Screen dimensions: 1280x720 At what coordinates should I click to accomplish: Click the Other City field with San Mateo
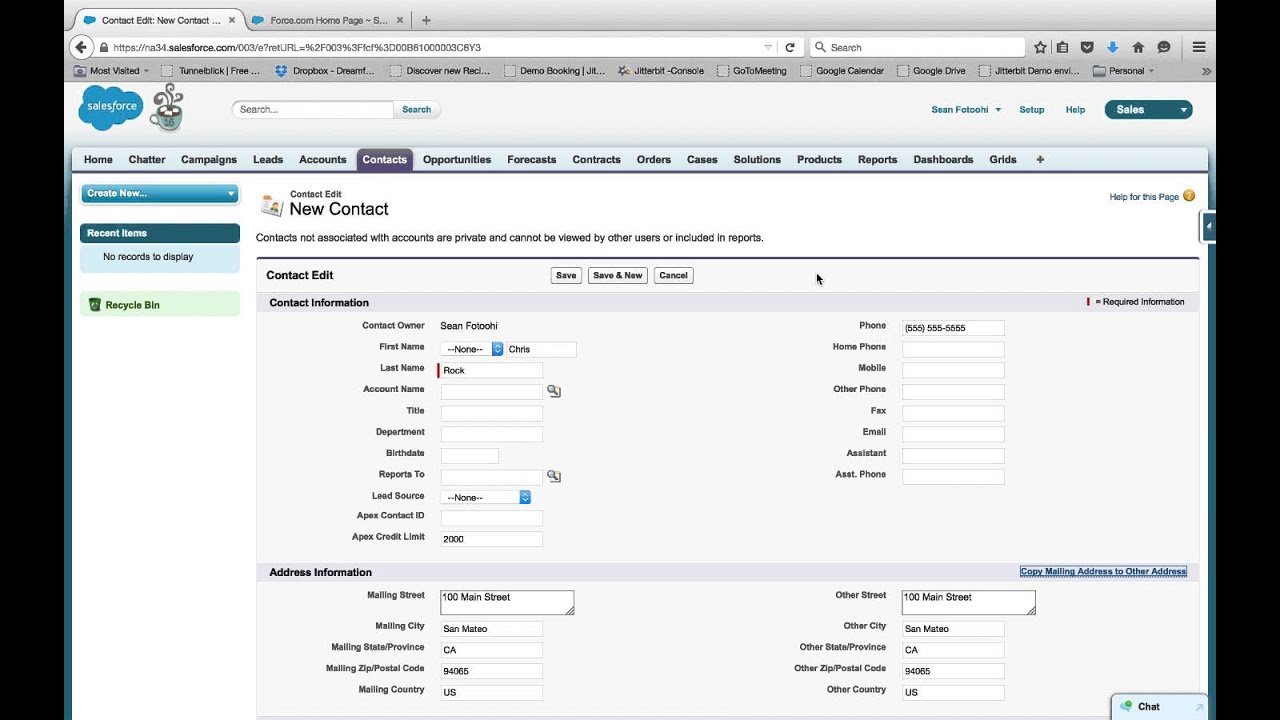point(953,629)
